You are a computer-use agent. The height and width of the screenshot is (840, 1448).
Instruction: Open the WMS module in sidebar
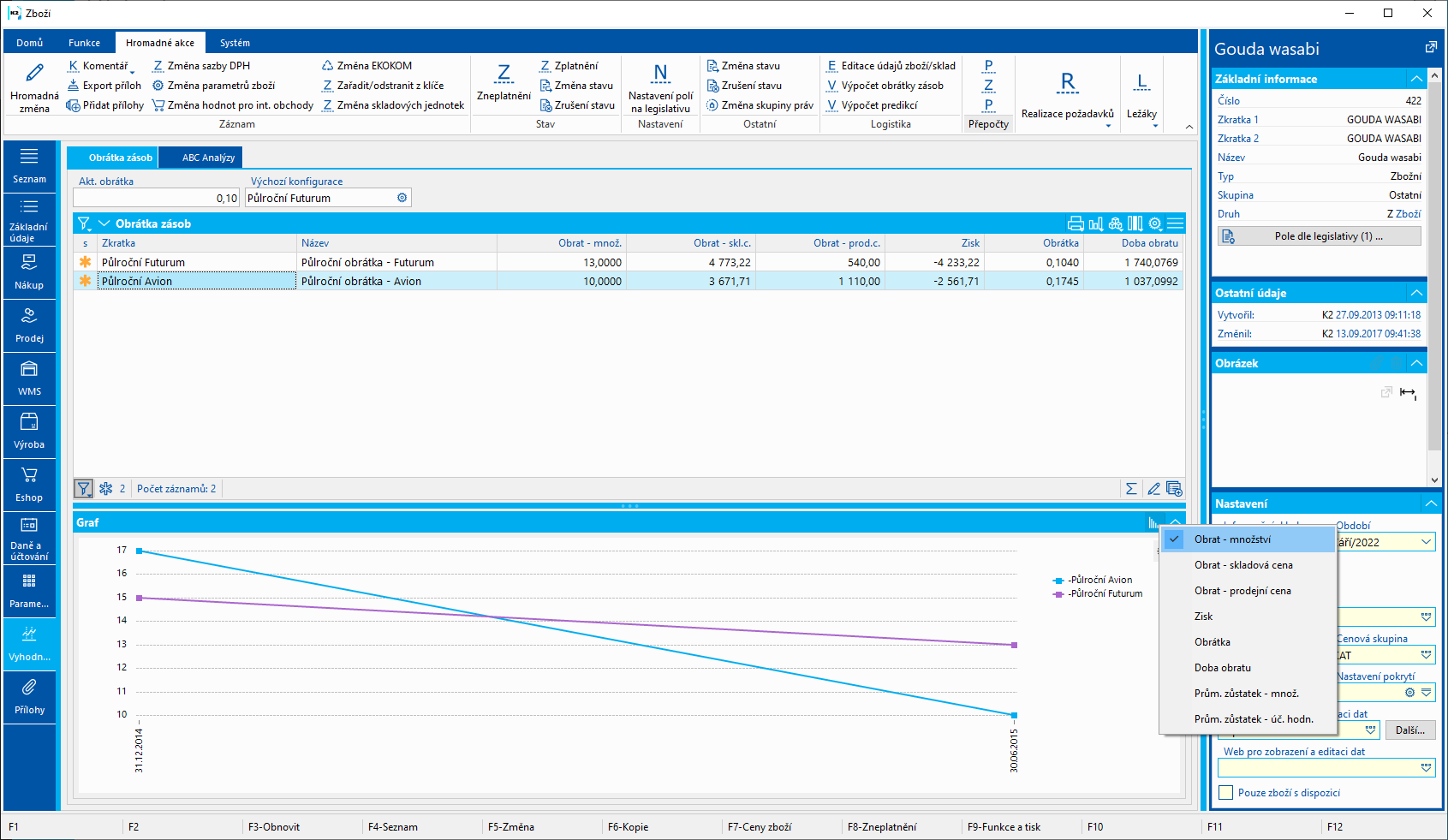pos(29,378)
